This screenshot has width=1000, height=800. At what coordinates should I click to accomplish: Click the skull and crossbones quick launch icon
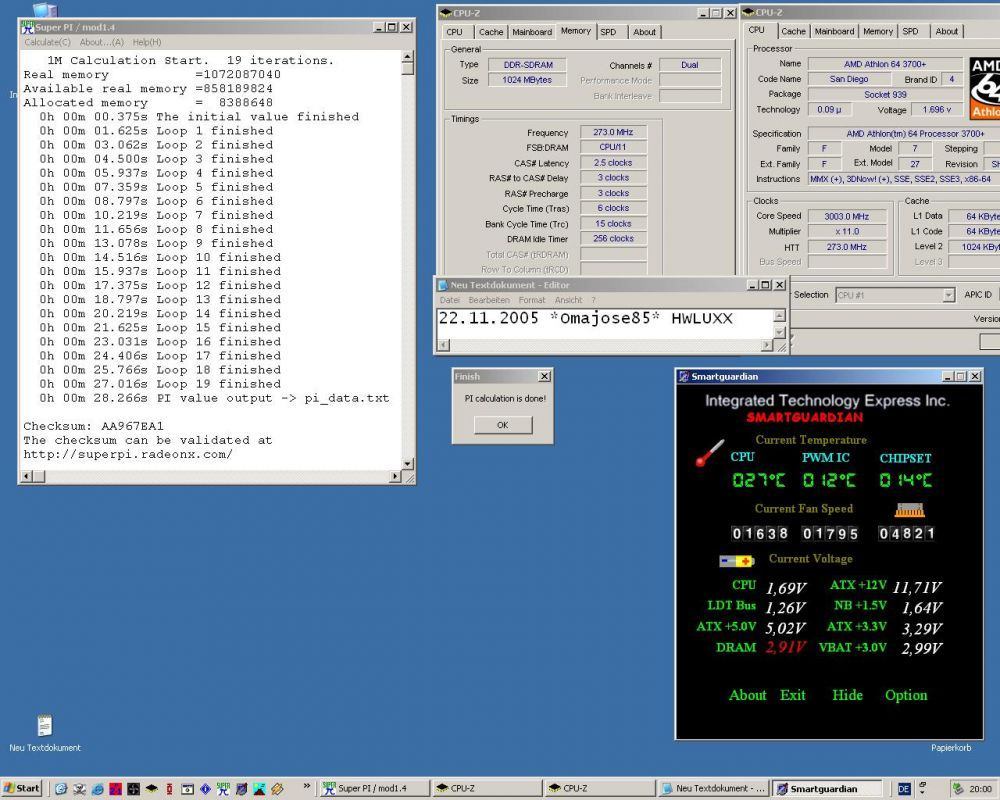click(79, 789)
